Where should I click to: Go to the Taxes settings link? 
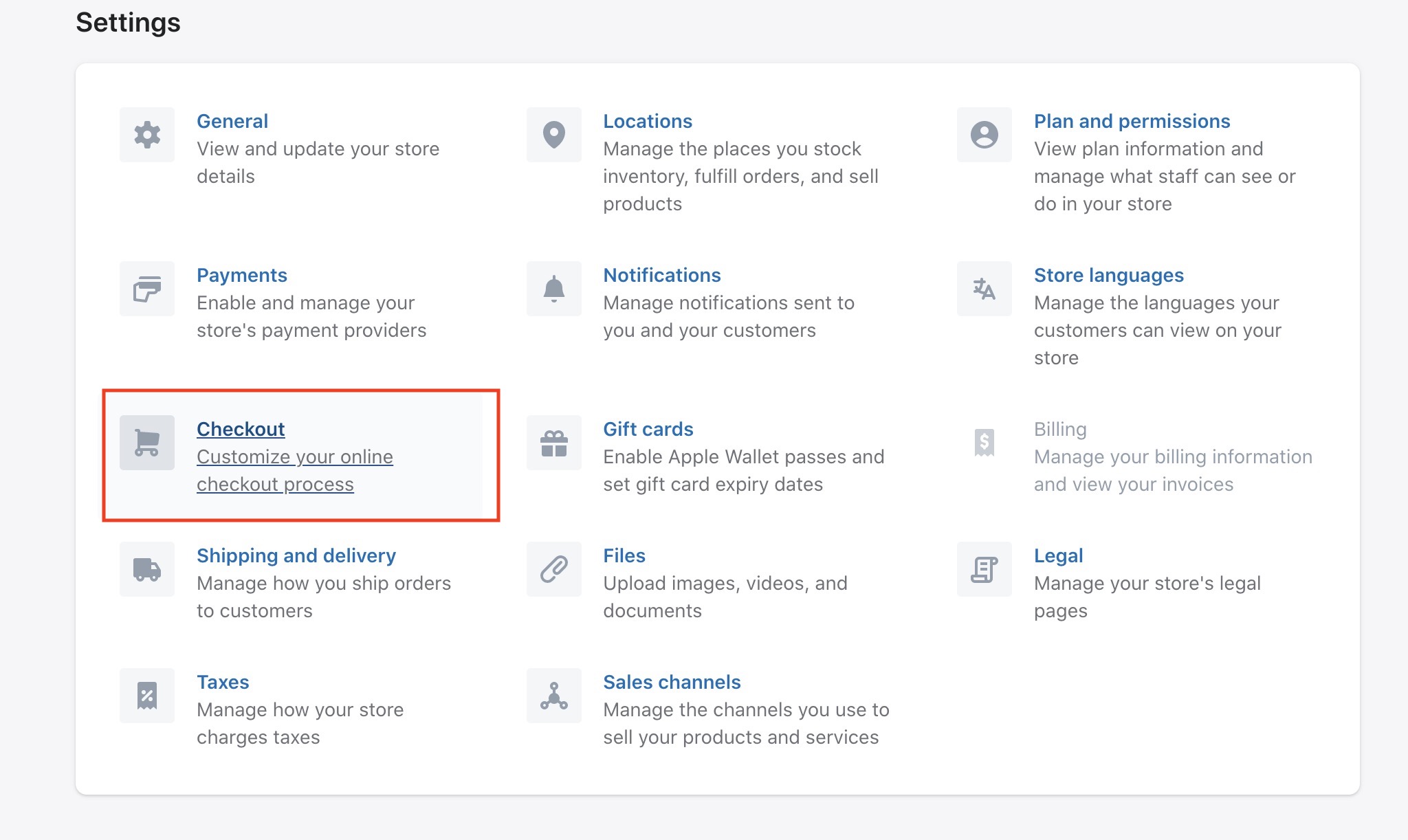point(223,682)
